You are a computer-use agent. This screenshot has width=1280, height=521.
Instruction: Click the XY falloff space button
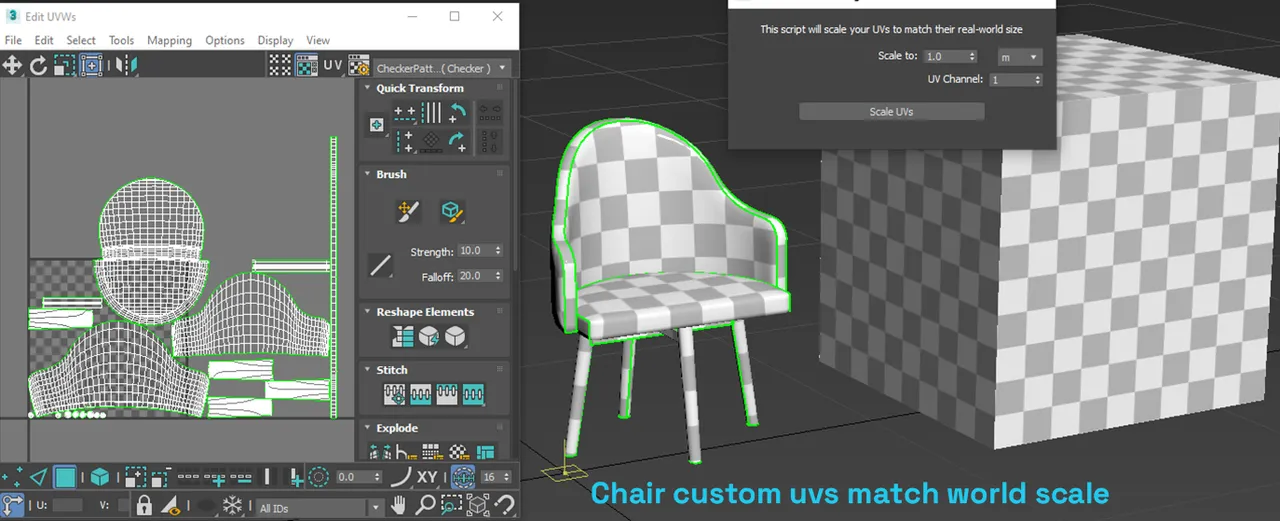click(427, 477)
